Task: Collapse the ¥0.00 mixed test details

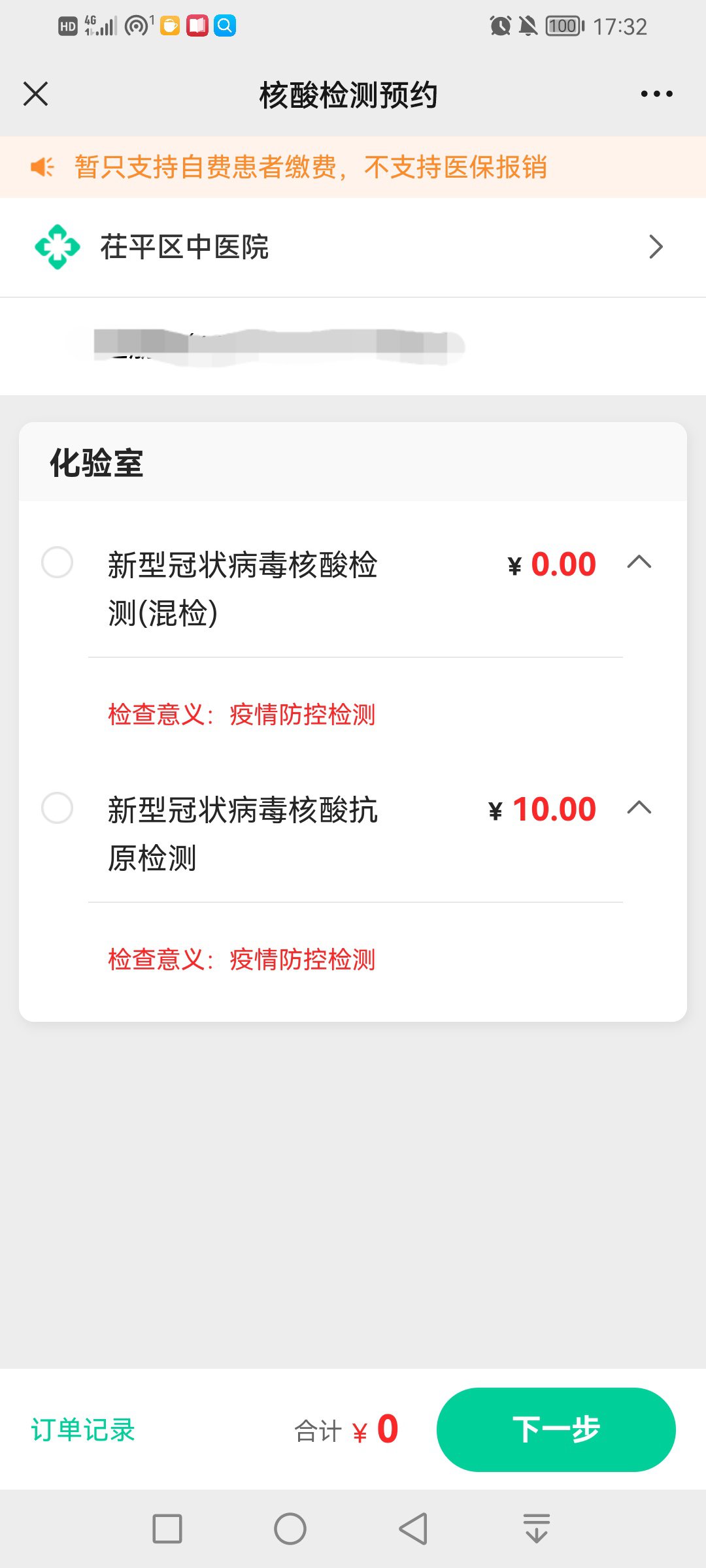Action: [639, 563]
